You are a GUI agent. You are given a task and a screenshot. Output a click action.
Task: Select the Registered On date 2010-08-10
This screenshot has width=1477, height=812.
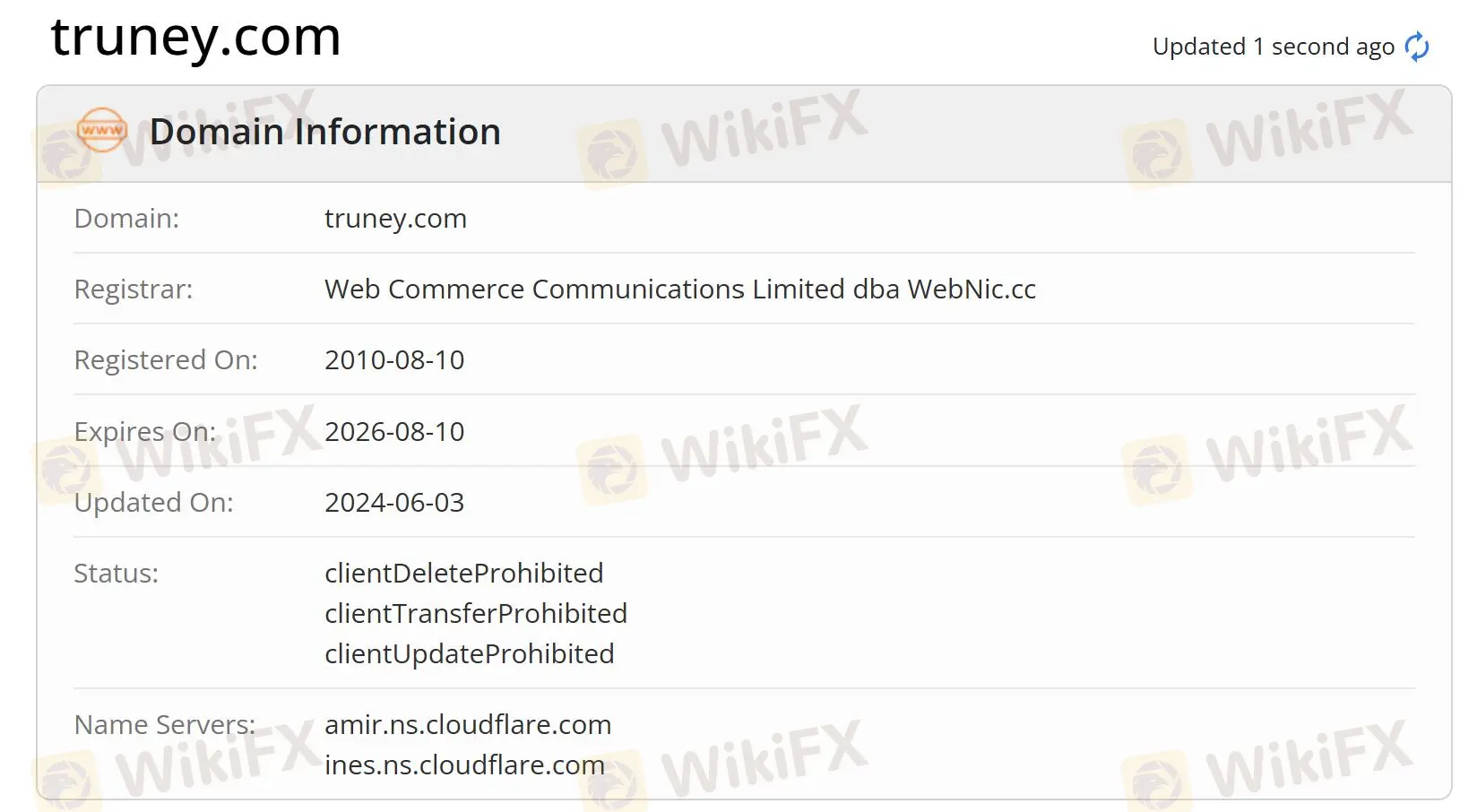[394, 359]
